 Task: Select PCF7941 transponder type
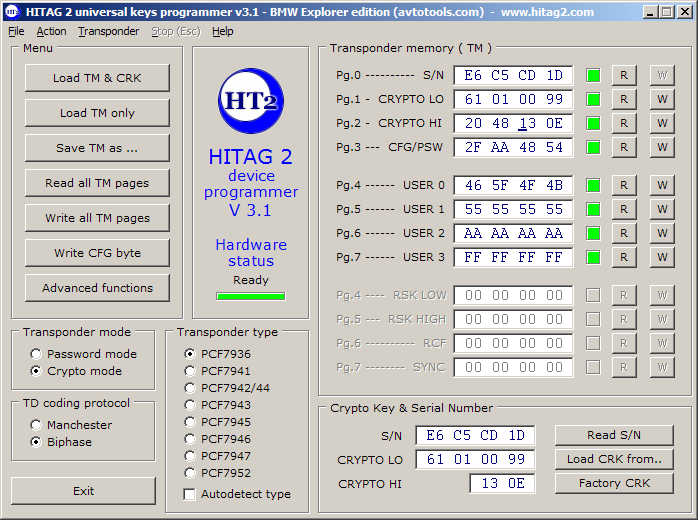190,371
